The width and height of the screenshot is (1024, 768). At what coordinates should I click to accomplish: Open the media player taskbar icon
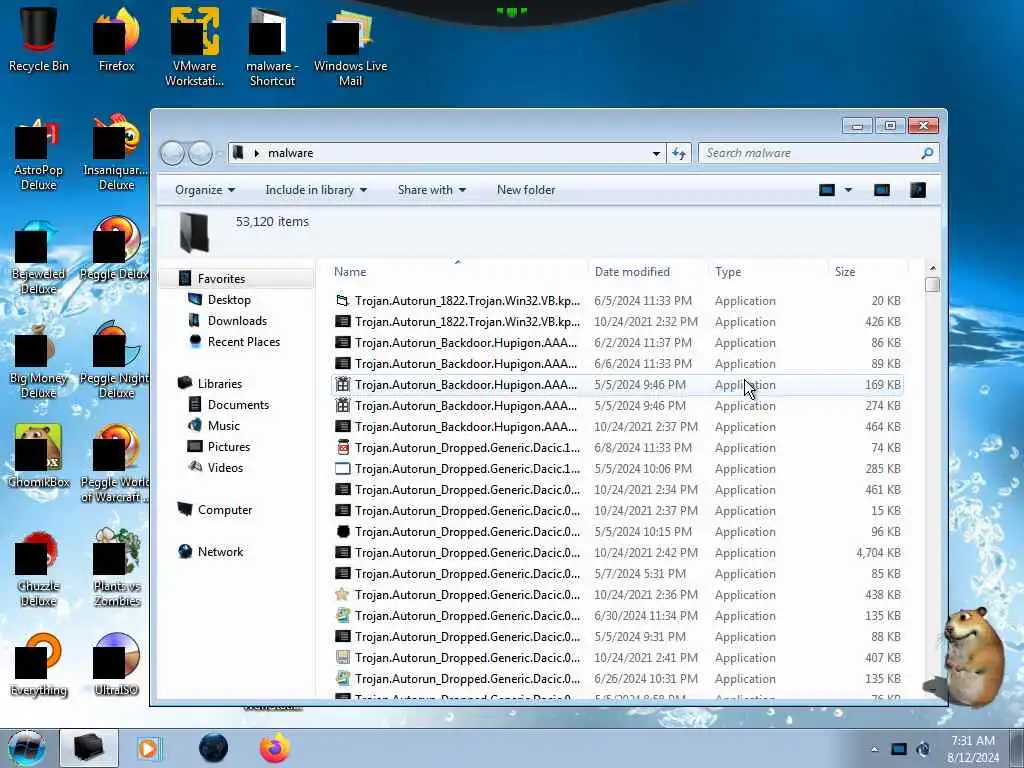[148, 748]
